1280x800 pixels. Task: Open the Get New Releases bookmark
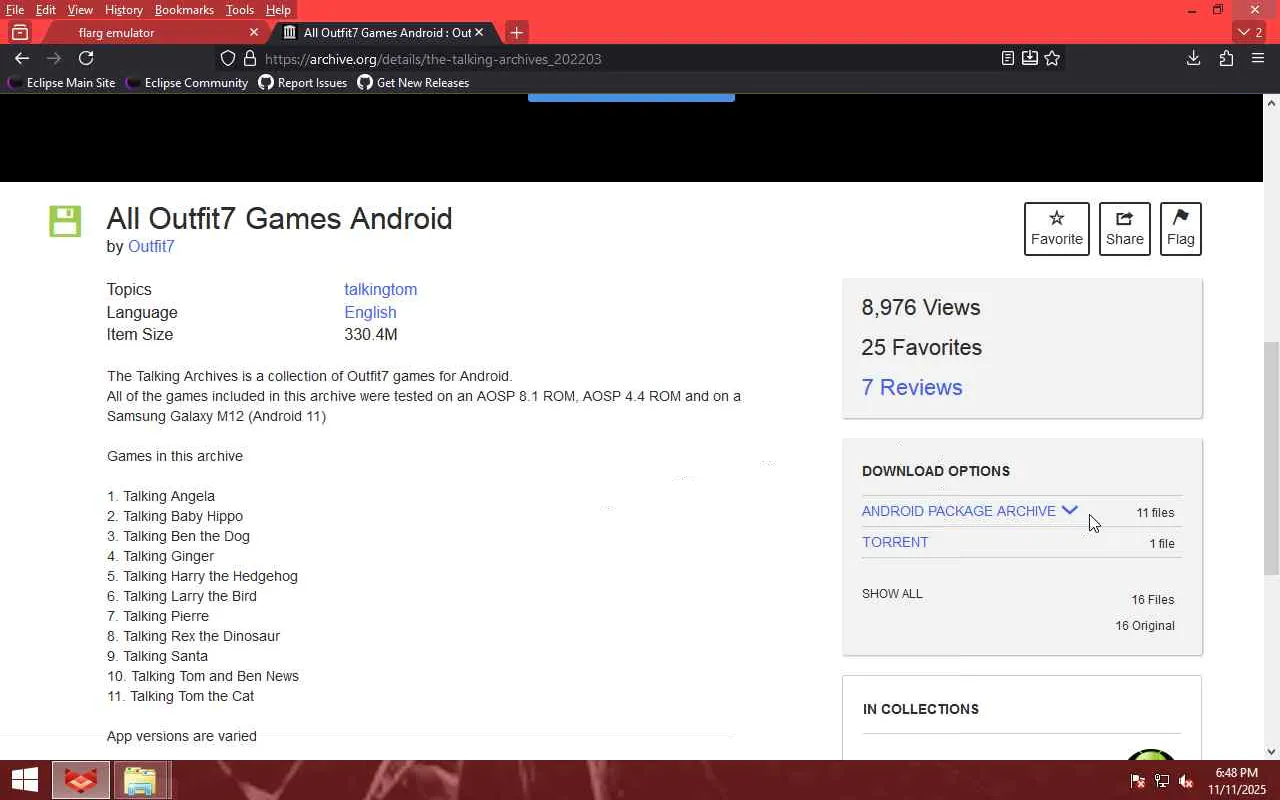tap(413, 83)
